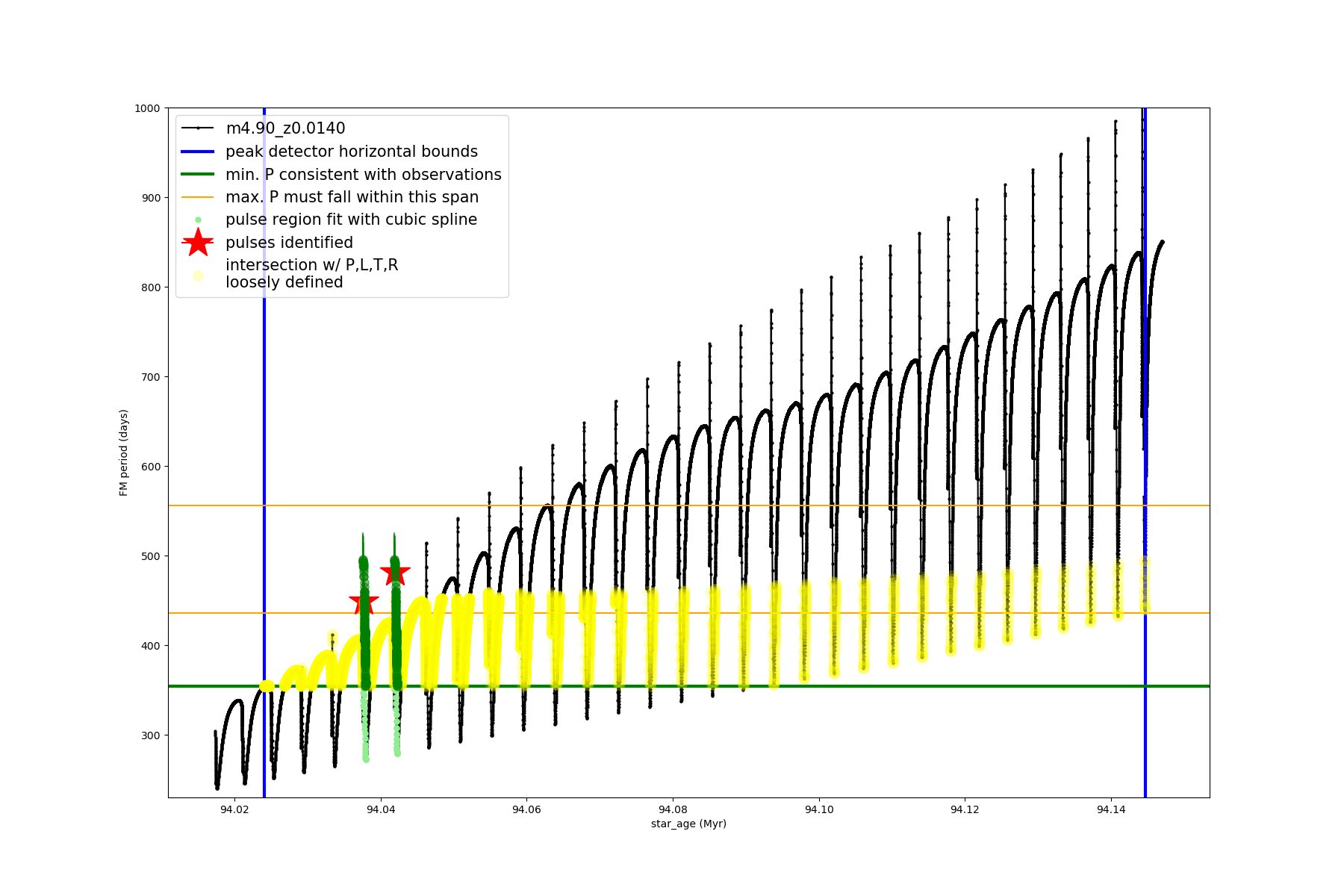Screen dimensions: 1344x896
Task: Click the green line swatch in the legend
Action: (x=198, y=175)
